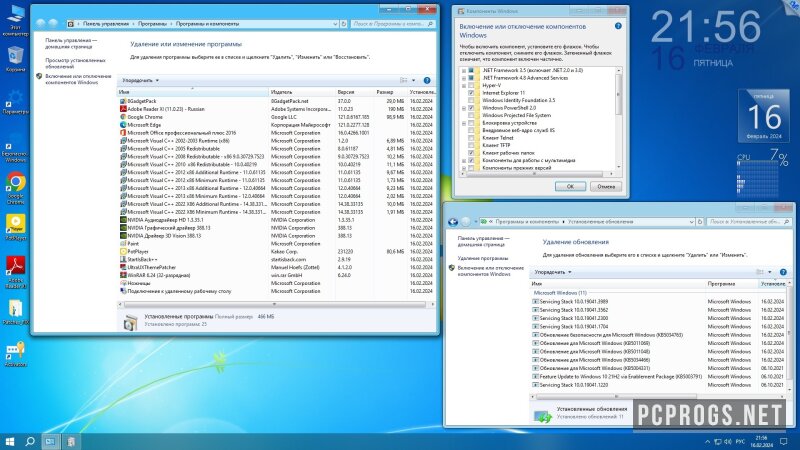Open notification center icon in taskbar
The width and height of the screenshot is (800, 450).
pos(784,441)
